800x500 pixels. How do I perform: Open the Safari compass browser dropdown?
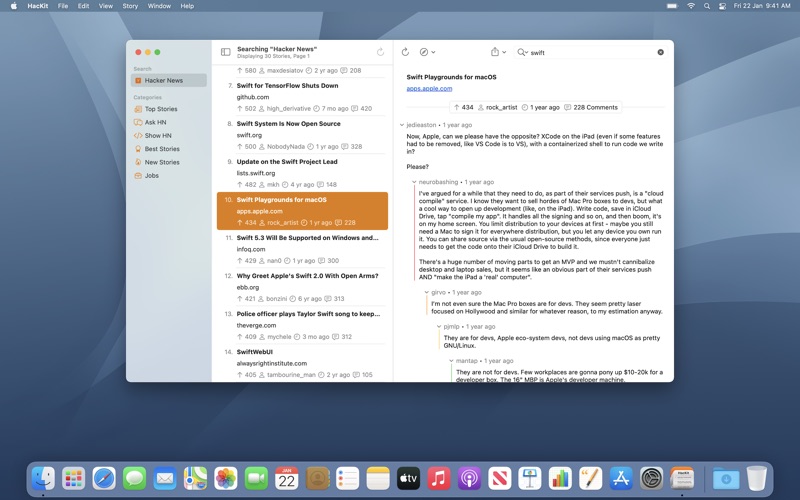pos(427,52)
